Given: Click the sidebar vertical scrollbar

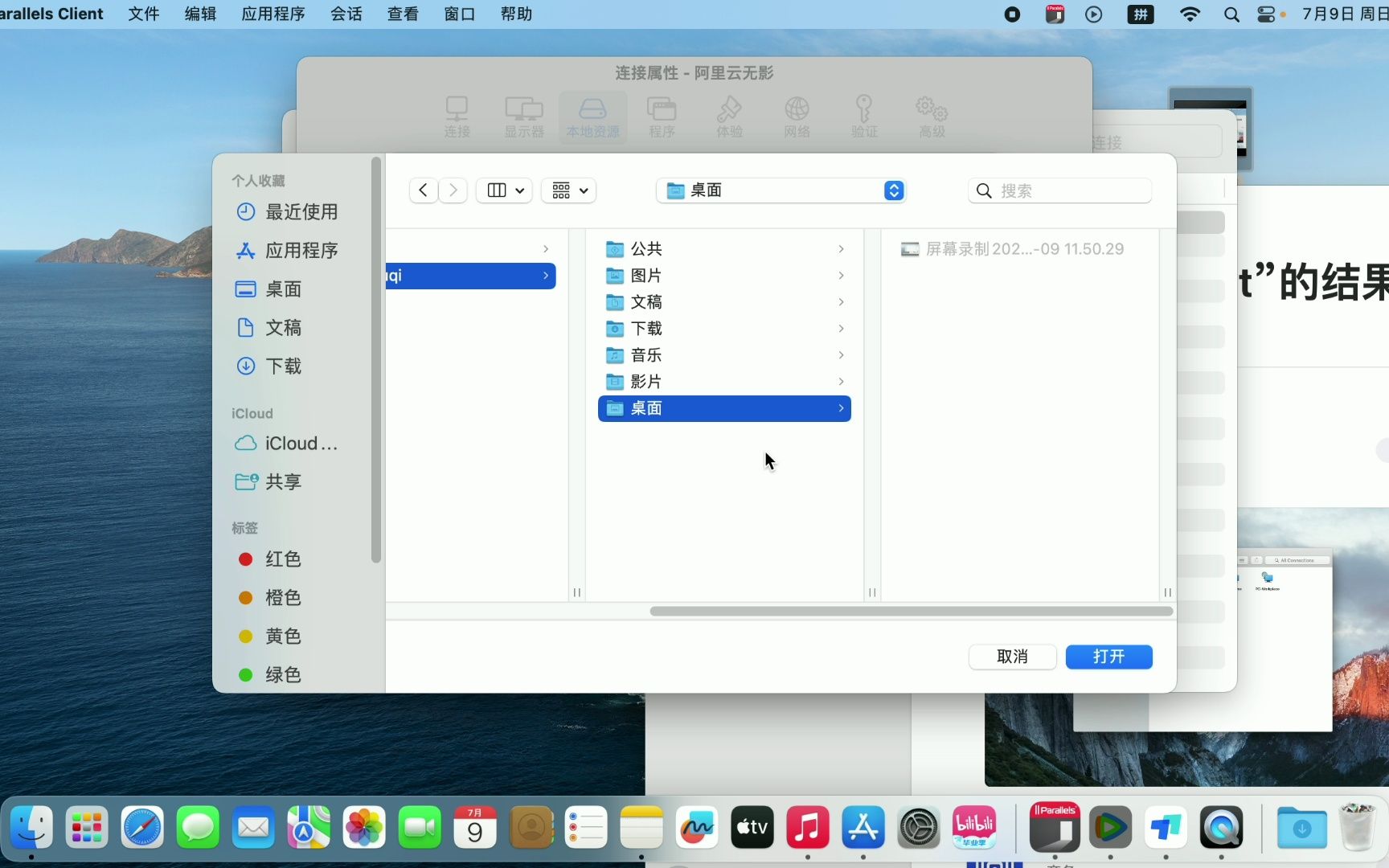Looking at the screenshot, I should pos(375,360).
